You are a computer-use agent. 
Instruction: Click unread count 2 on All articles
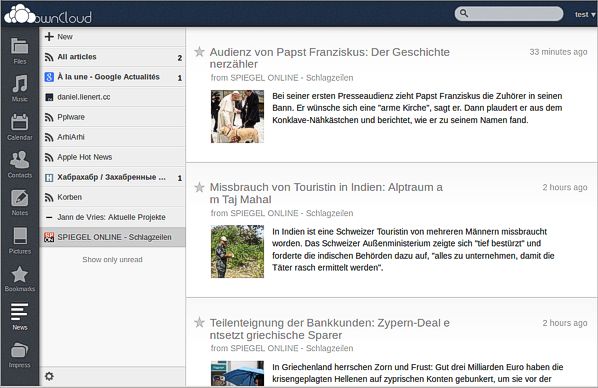[180, 58]
